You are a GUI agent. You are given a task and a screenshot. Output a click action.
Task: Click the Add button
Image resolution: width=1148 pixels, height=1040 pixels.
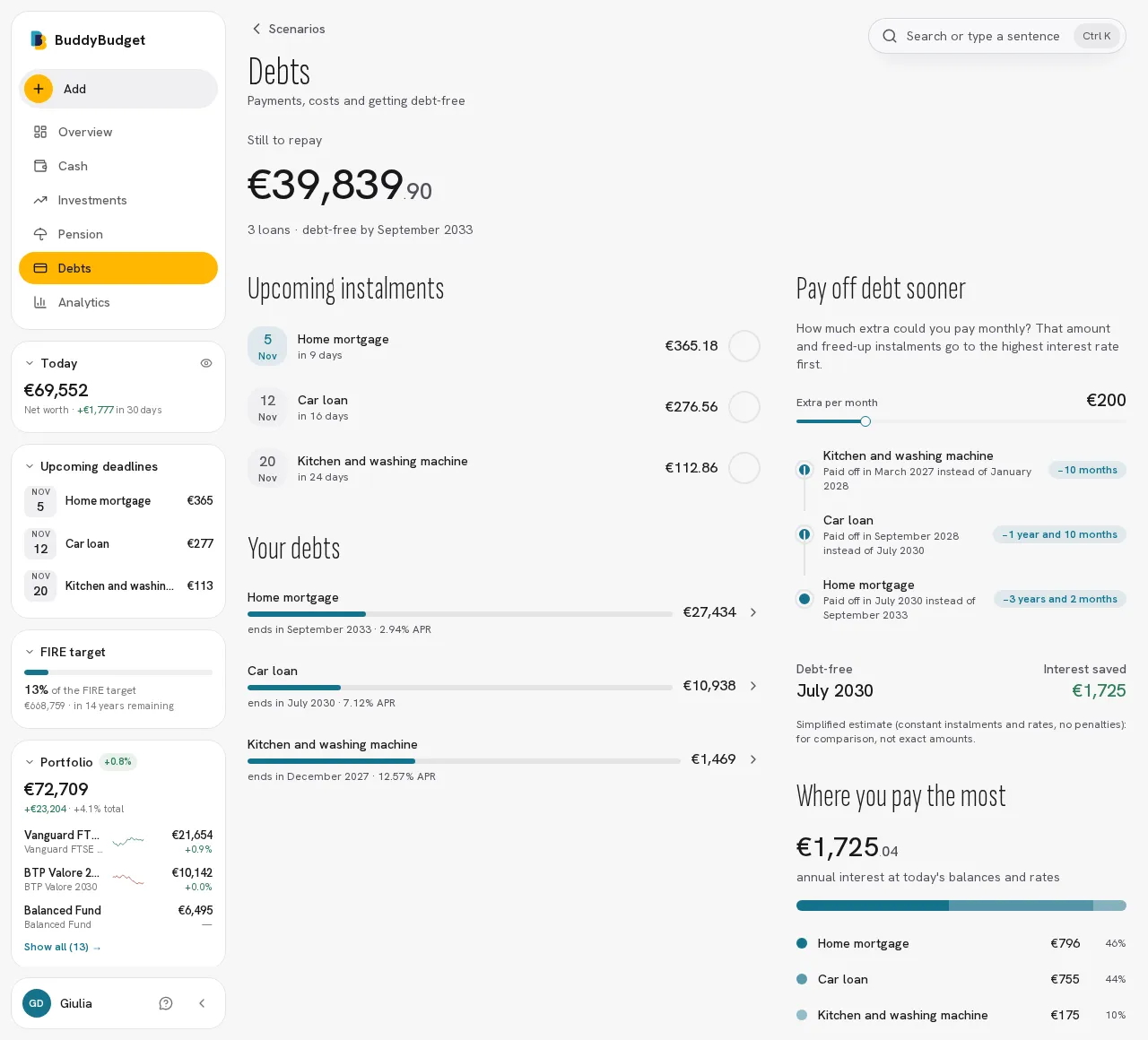click(x=118, y=89)
